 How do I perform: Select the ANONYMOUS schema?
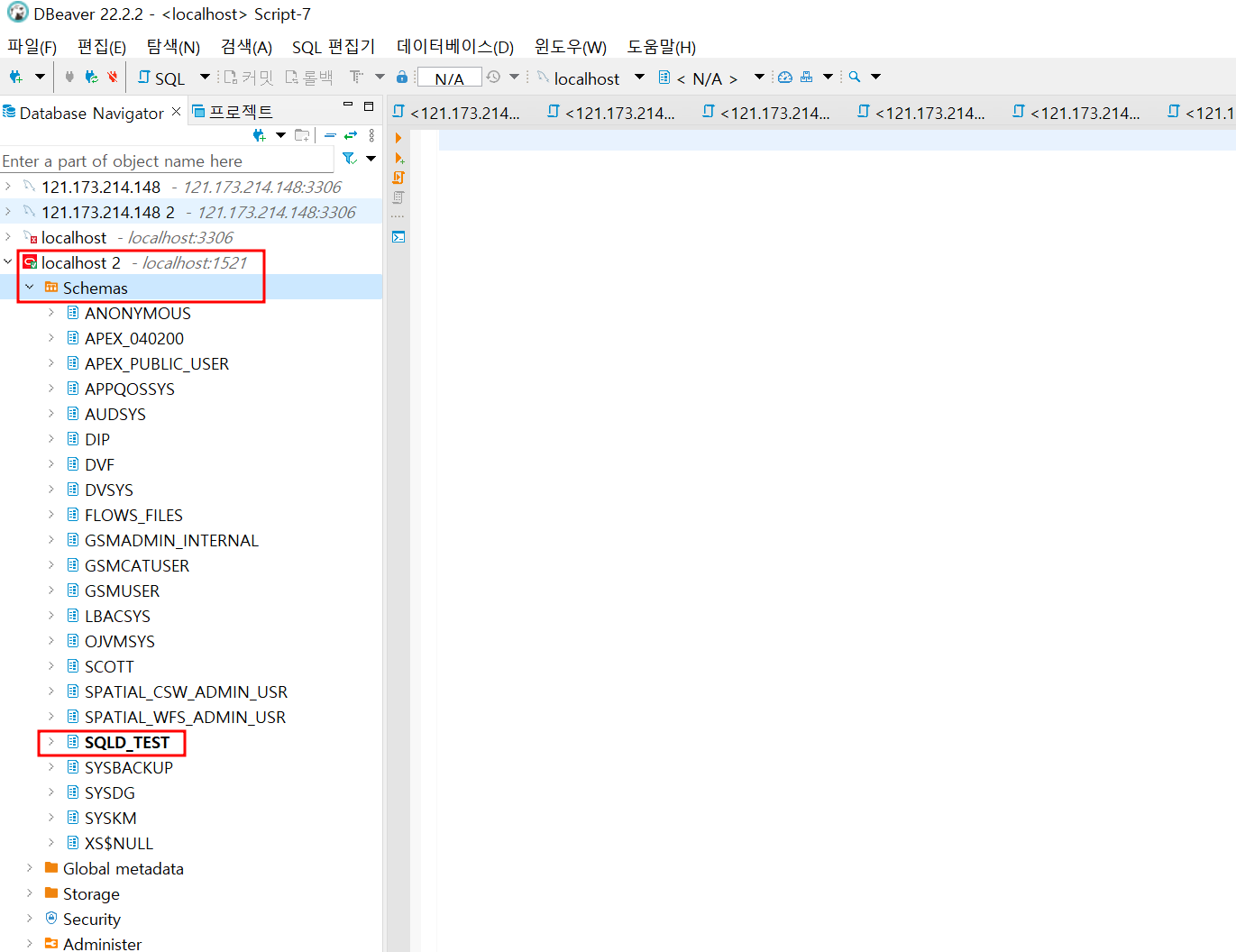point(138,313)
